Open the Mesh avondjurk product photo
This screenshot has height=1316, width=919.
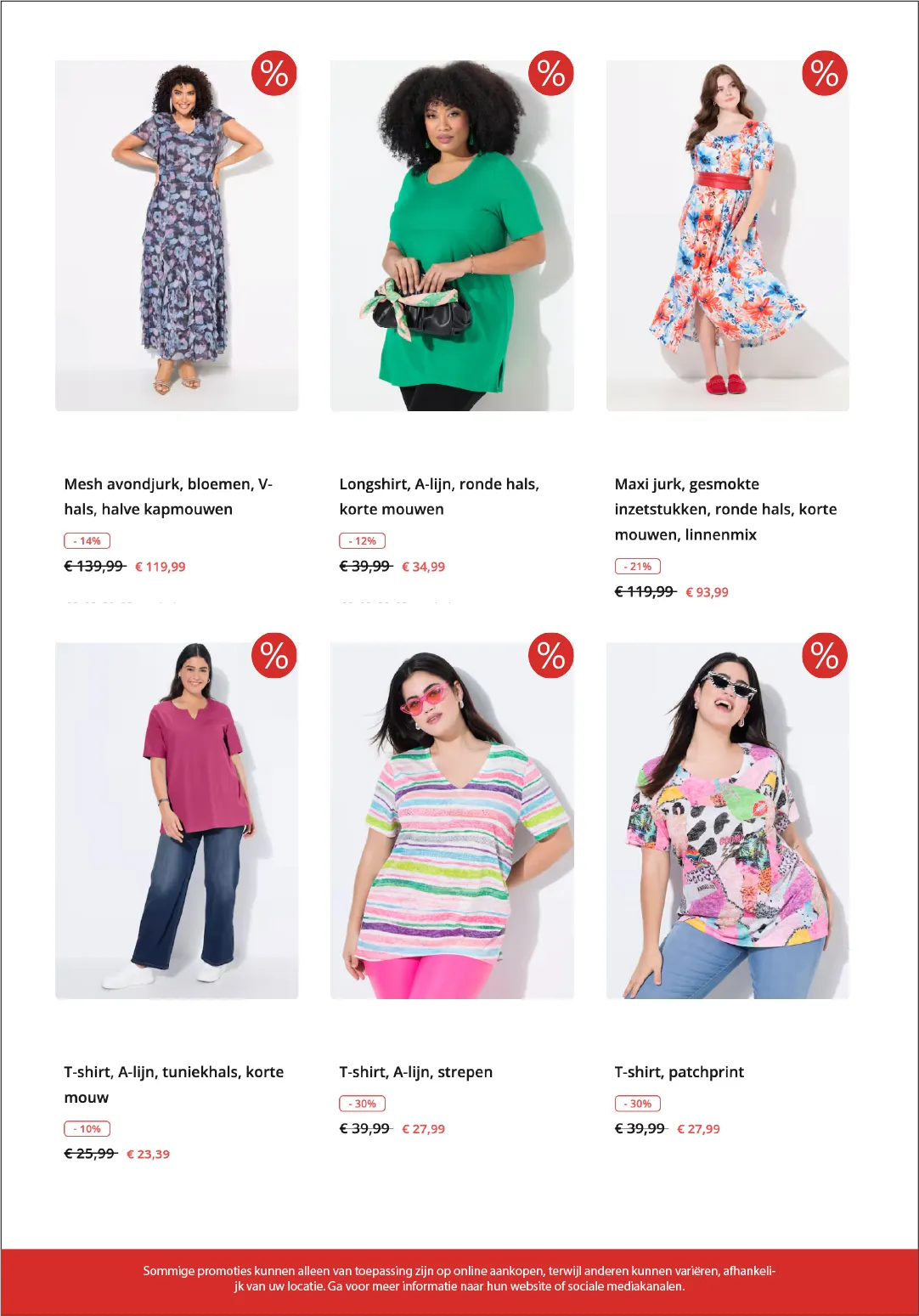click(177, 235)
